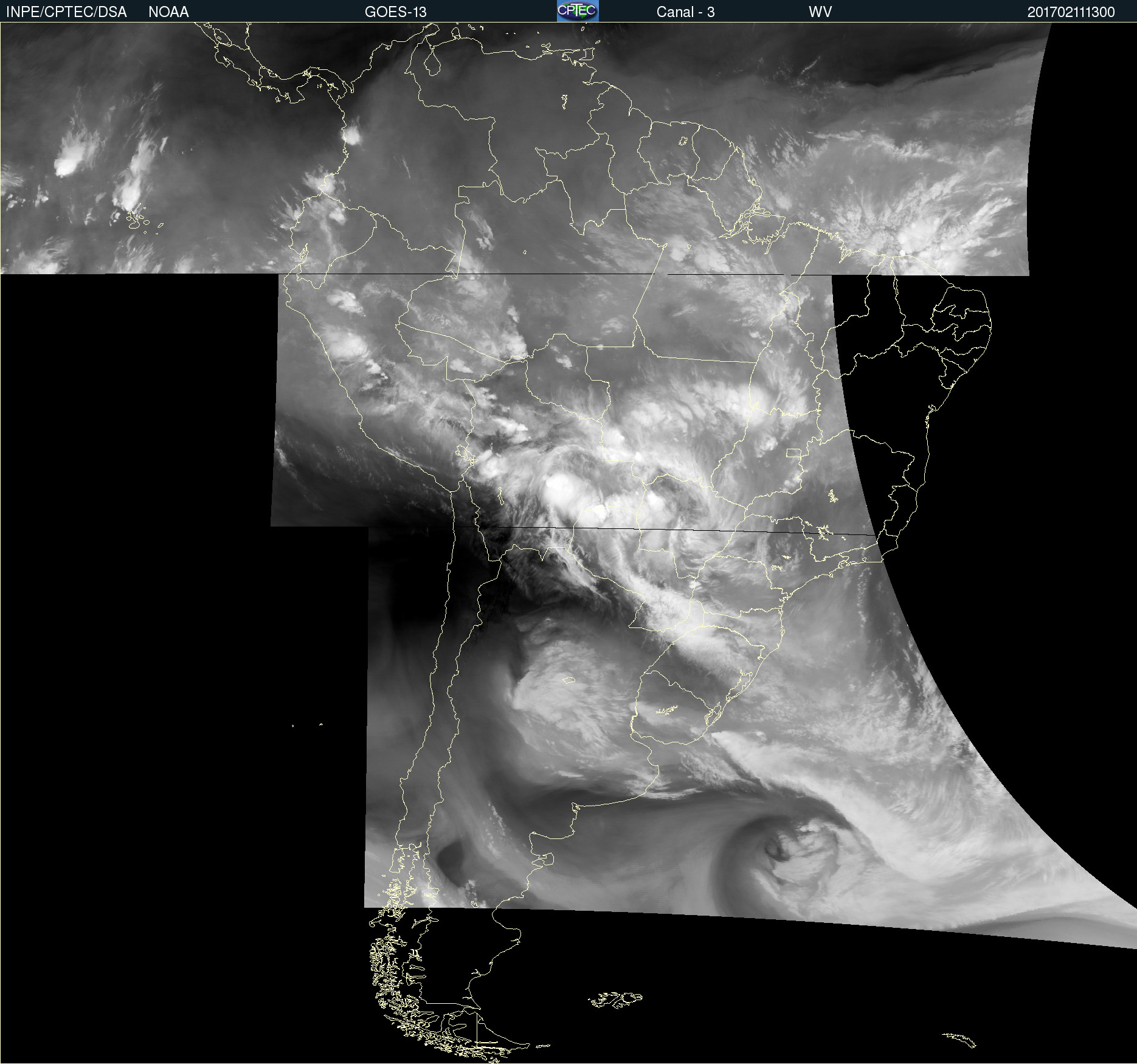Click the 201702111300 timestamp
The image size is (1137, 1064).
click(1071, 12)
